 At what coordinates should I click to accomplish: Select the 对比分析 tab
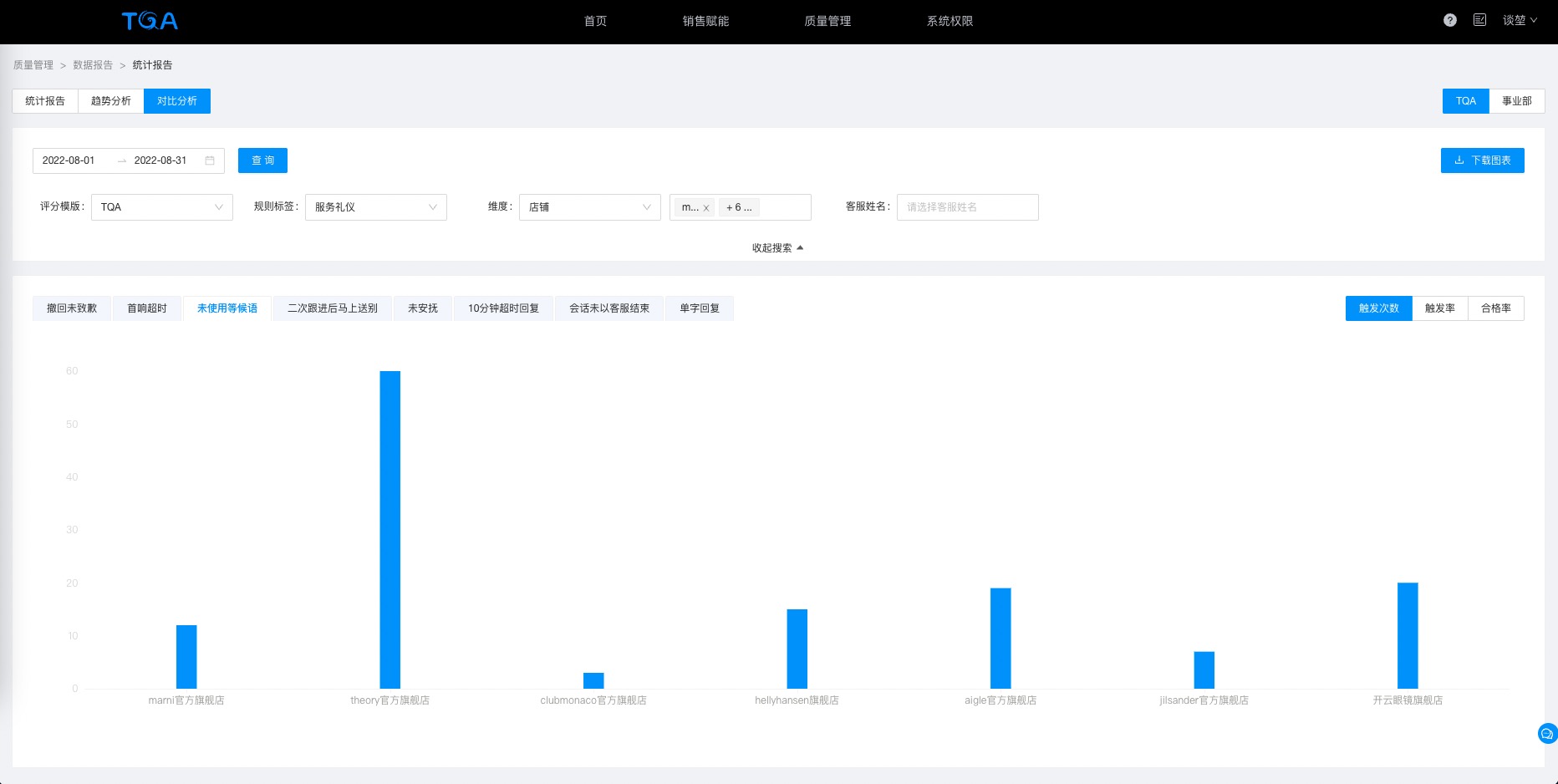177,101
